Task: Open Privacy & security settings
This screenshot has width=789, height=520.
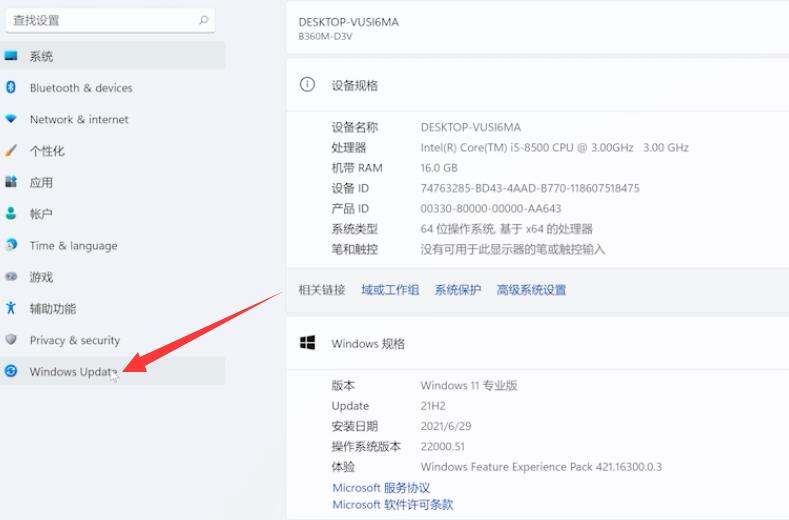Action: click(113, 340)
